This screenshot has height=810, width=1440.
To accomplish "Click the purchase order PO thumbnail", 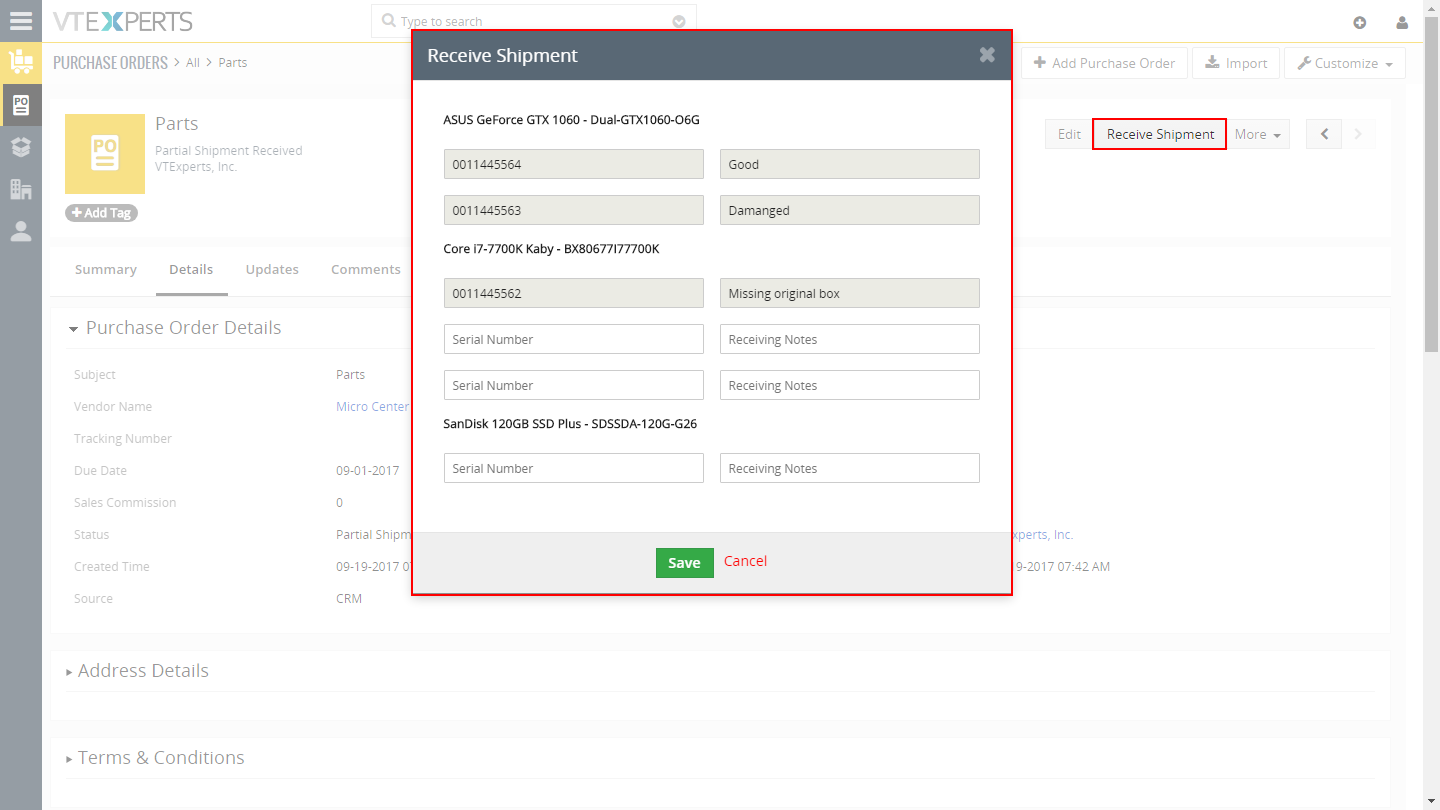I will [x=105, y=154].
